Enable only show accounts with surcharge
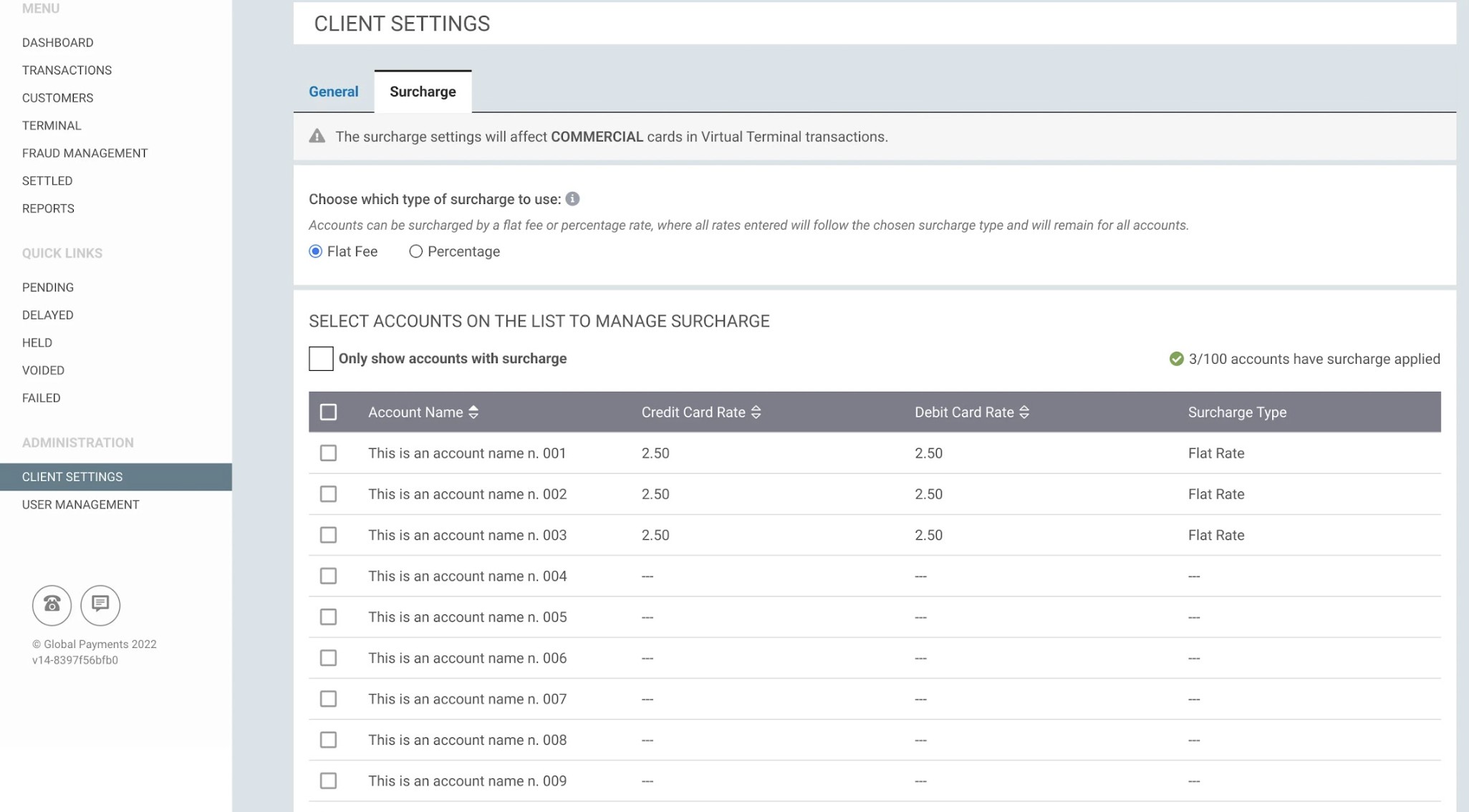This screenshot has height=812, width=1469. coord(321,359)
